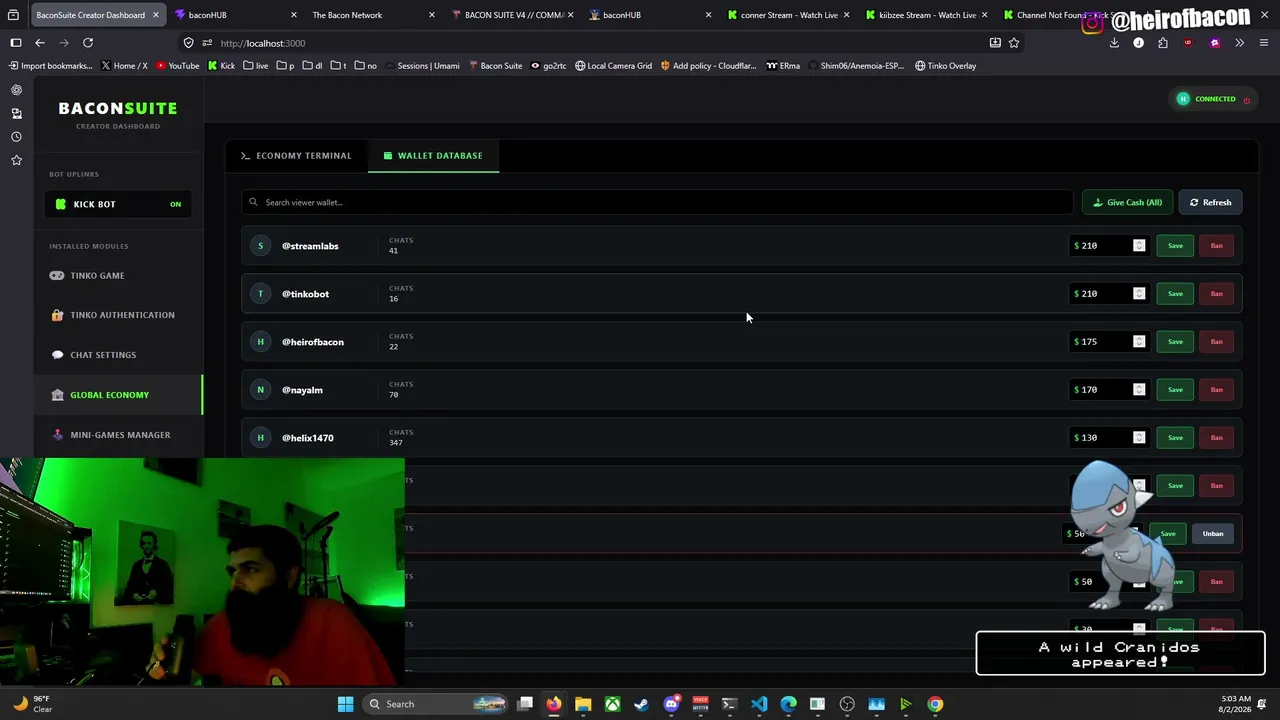
Task: Select the Global Economy module
Action: (118, 395)
